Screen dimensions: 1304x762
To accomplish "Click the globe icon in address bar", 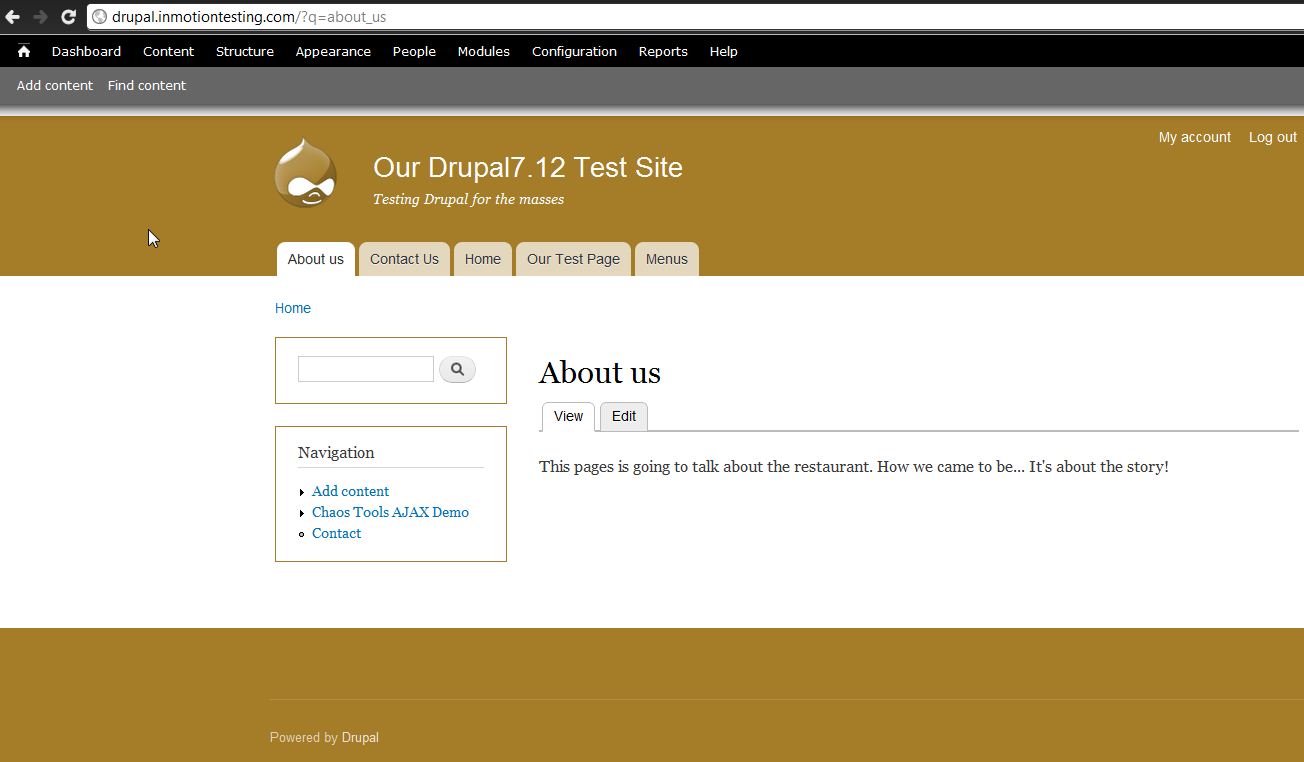I will coord(99,17).
